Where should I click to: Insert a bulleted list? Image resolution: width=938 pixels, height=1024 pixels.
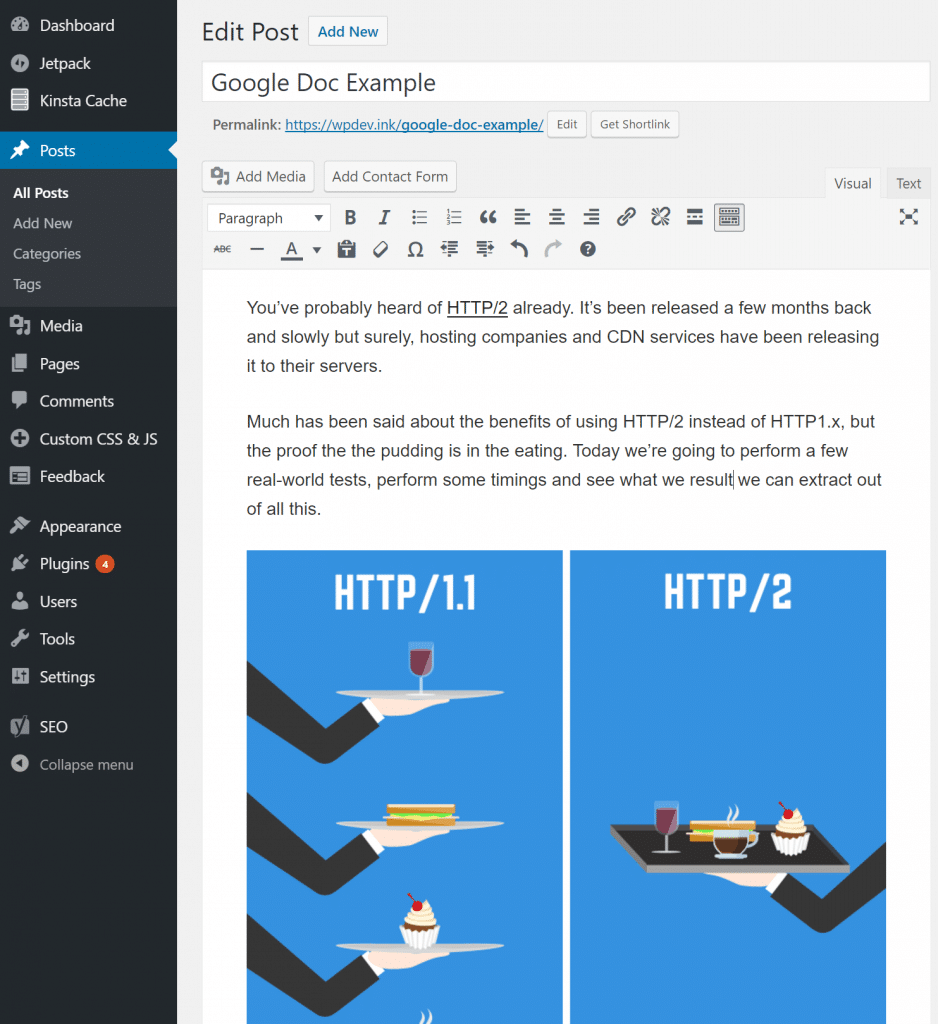click(x=419, y=217)
